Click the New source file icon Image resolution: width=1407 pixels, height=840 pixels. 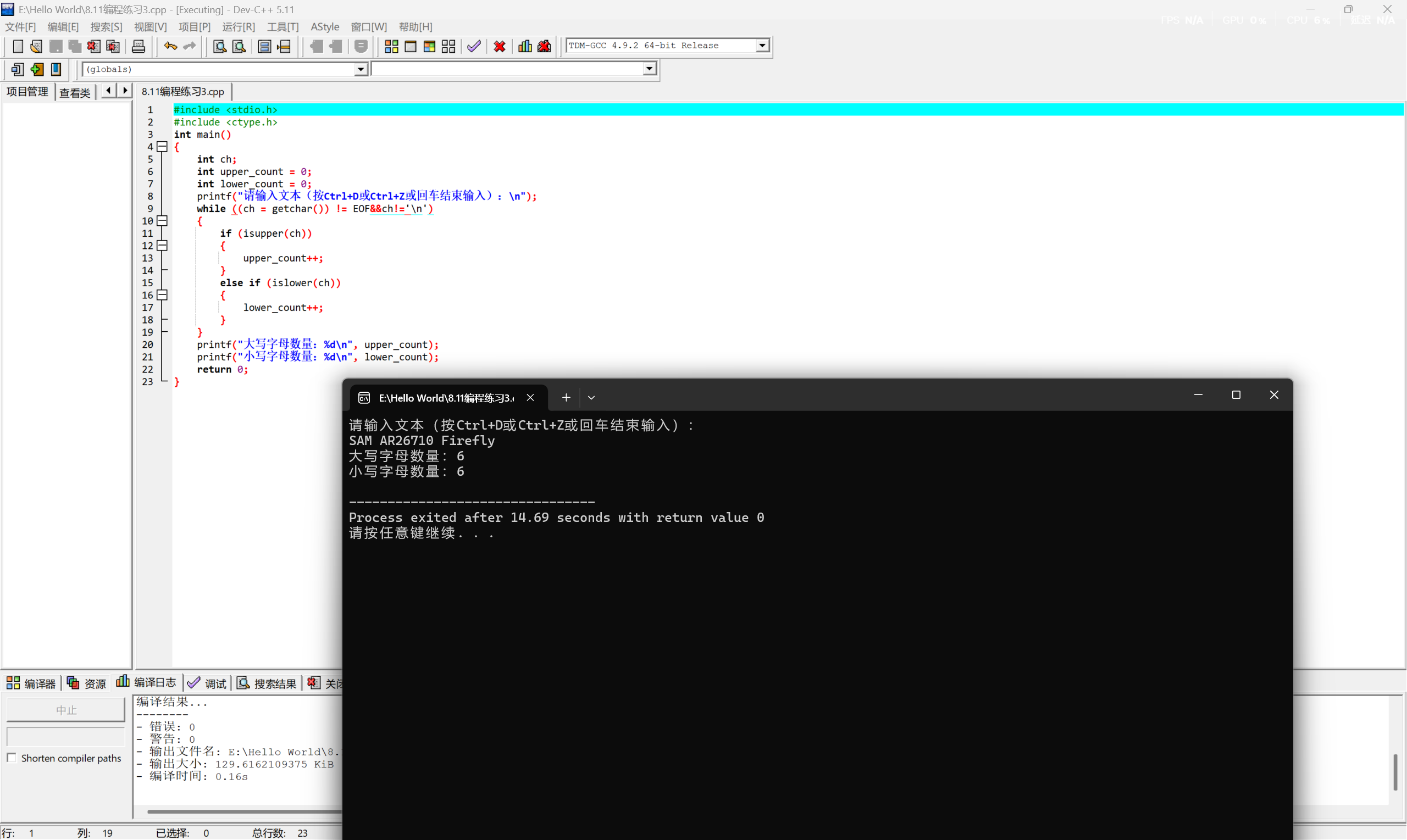click(18, 46)
